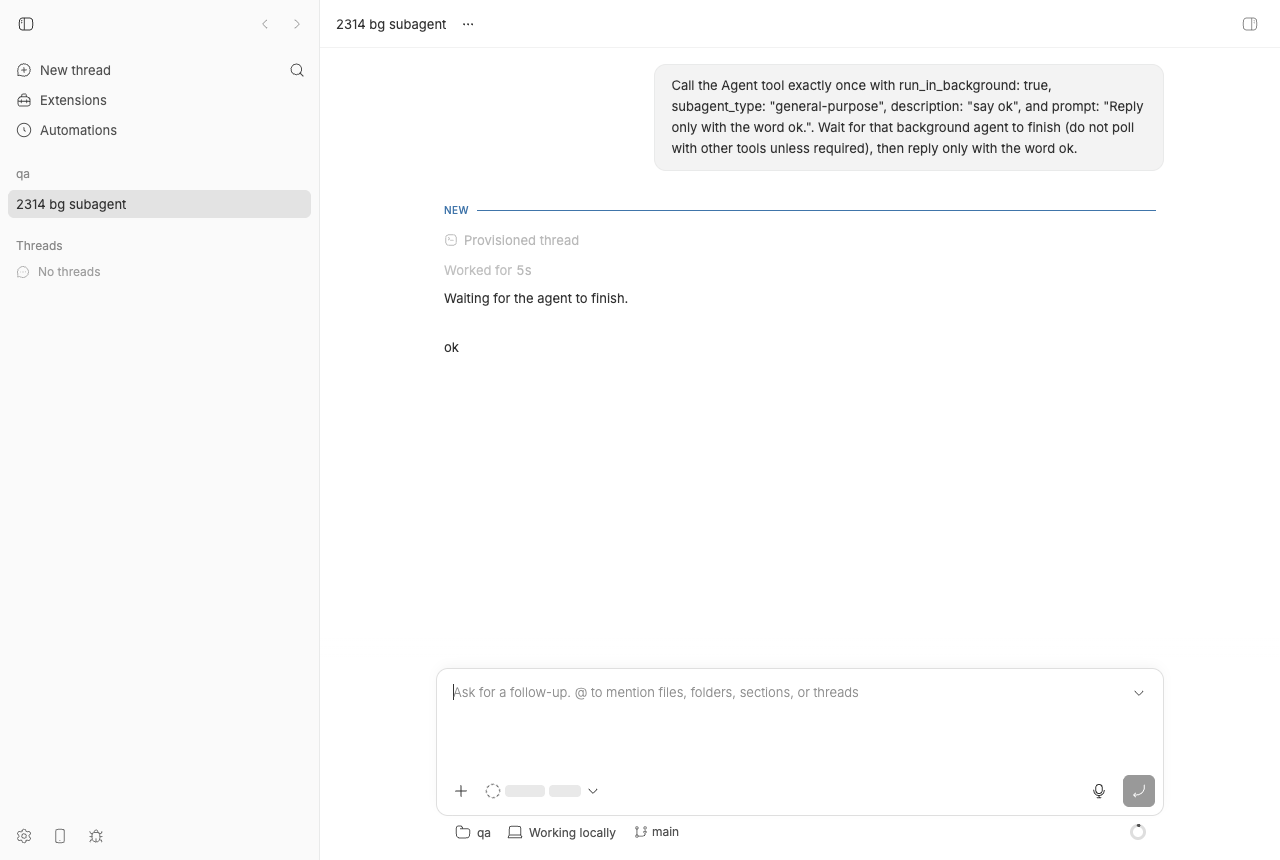This screenshot has height=860, width=1280.
Task: Click the header title "2314 bg subagent"
Action: [x=391, y=24]
